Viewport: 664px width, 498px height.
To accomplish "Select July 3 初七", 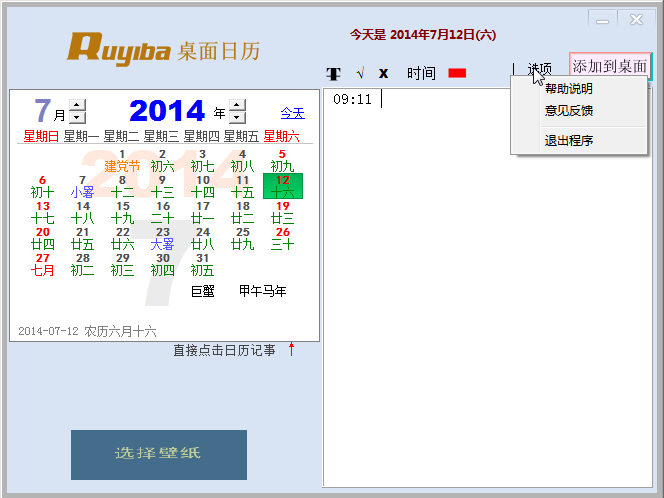I will click(202, 160).
